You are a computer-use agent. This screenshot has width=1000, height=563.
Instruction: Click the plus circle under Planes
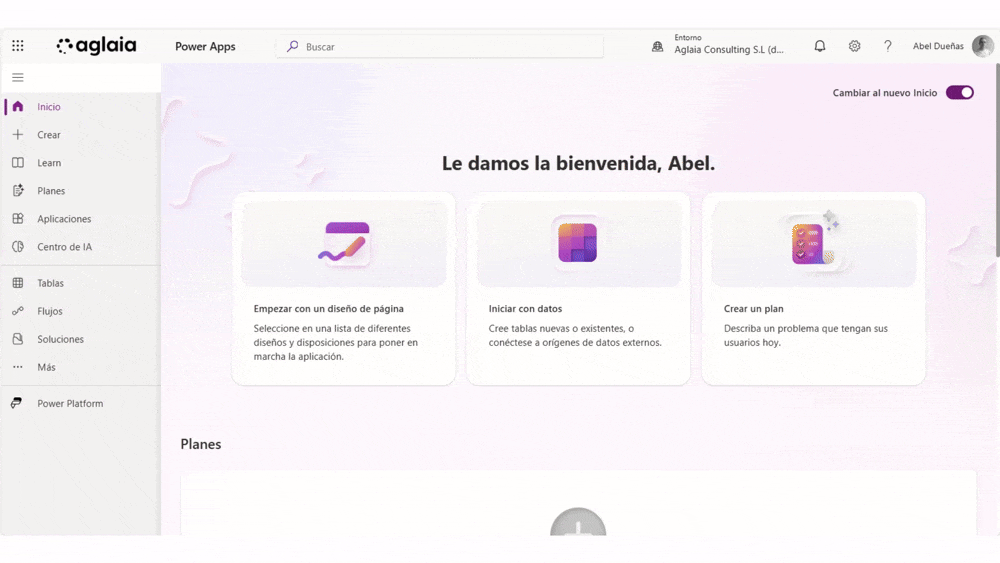click(x=578, y=523)
